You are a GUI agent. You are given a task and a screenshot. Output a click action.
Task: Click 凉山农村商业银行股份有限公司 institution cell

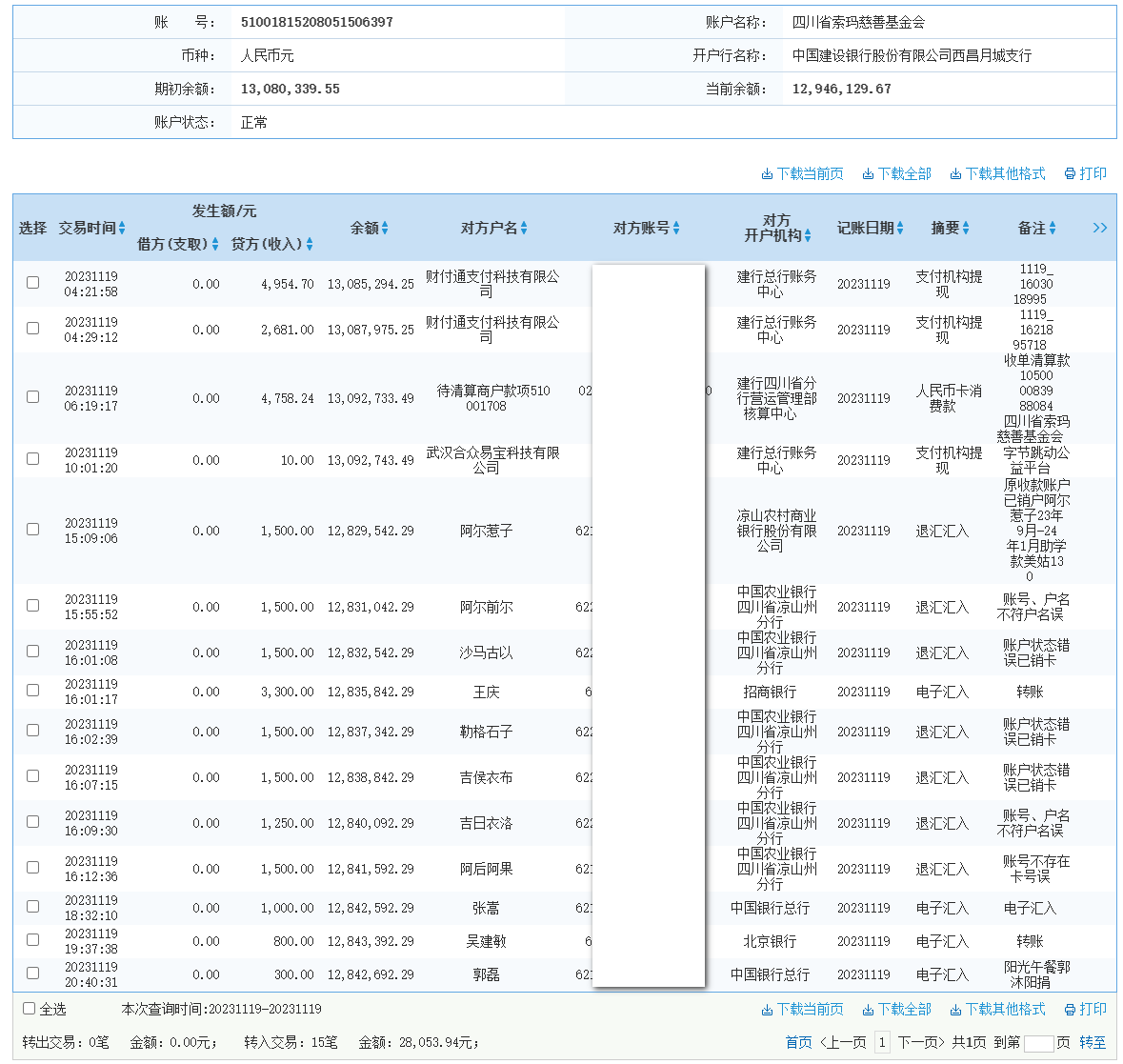776,531
